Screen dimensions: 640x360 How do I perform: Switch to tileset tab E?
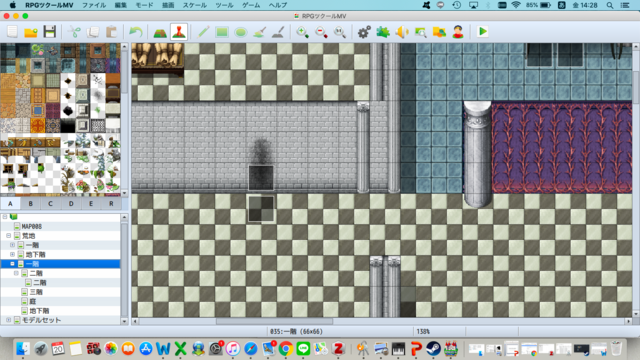tap(91, 203)
